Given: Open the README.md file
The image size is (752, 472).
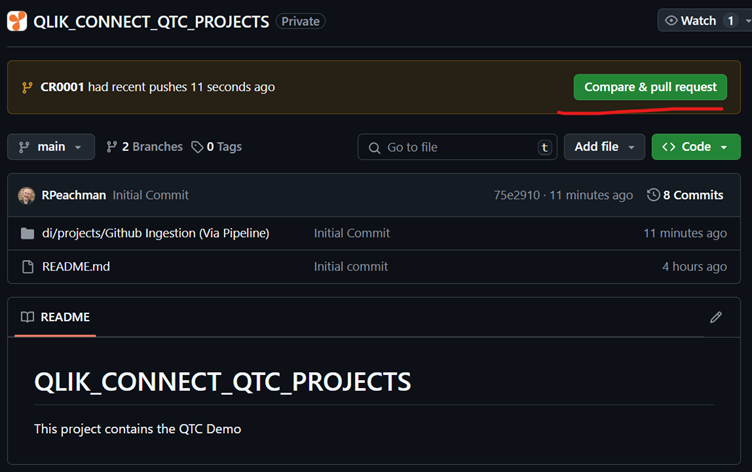Looking at the screenshot, I should click(76, 267).
